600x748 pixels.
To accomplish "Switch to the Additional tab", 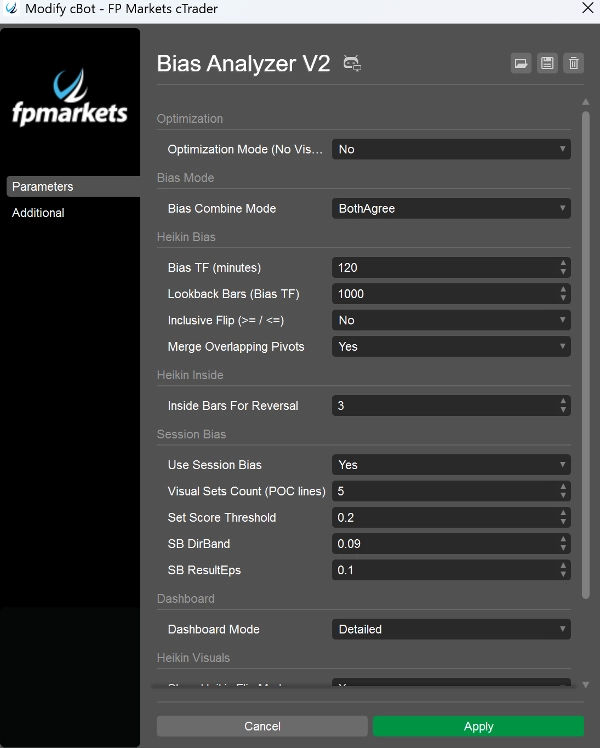I will coord(38,213).
